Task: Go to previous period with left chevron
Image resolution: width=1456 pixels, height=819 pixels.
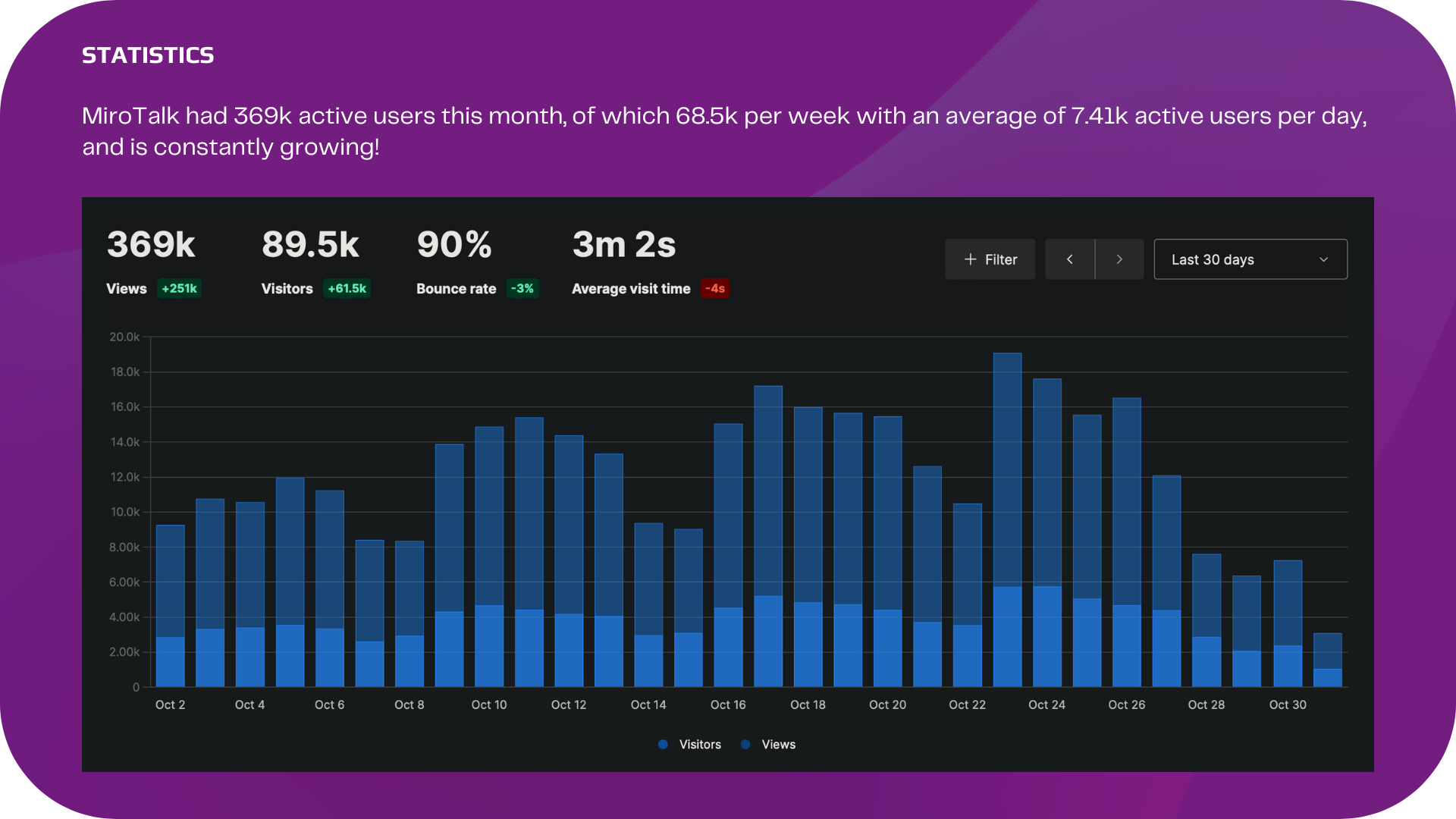Action: [1070, 259]
